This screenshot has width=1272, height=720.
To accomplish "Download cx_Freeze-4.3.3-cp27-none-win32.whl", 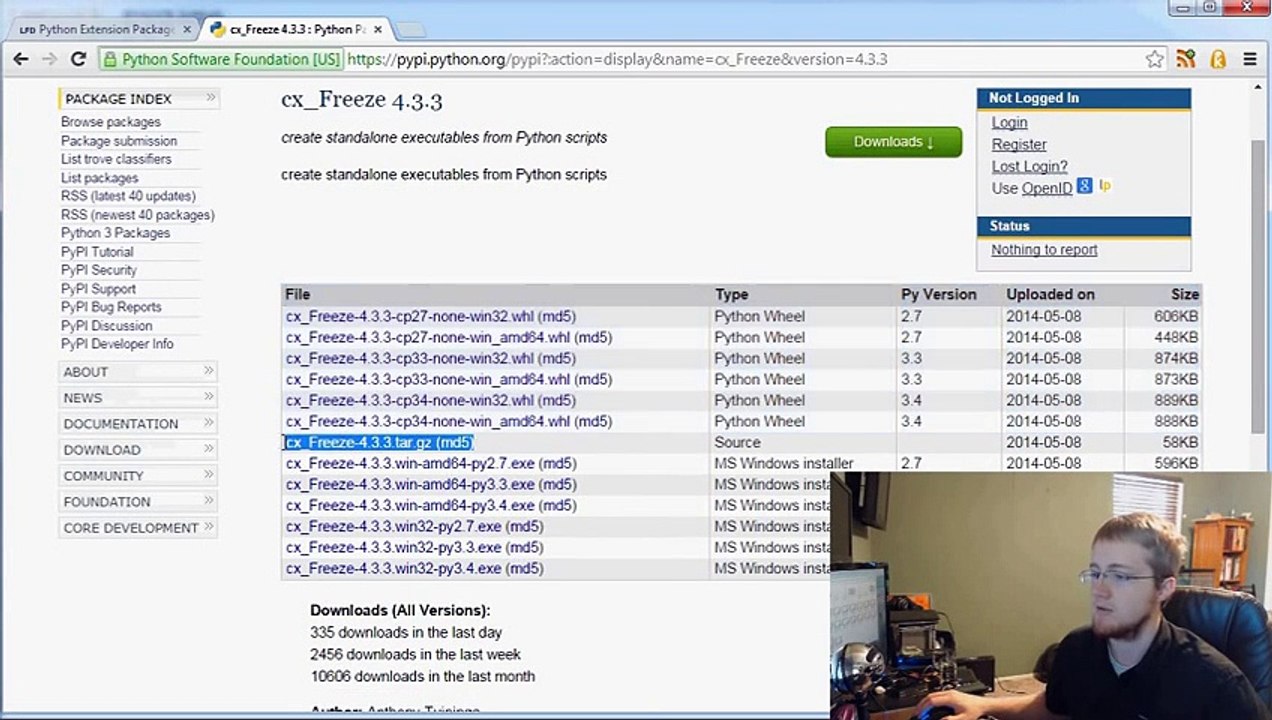I will [x=409, y=316].
